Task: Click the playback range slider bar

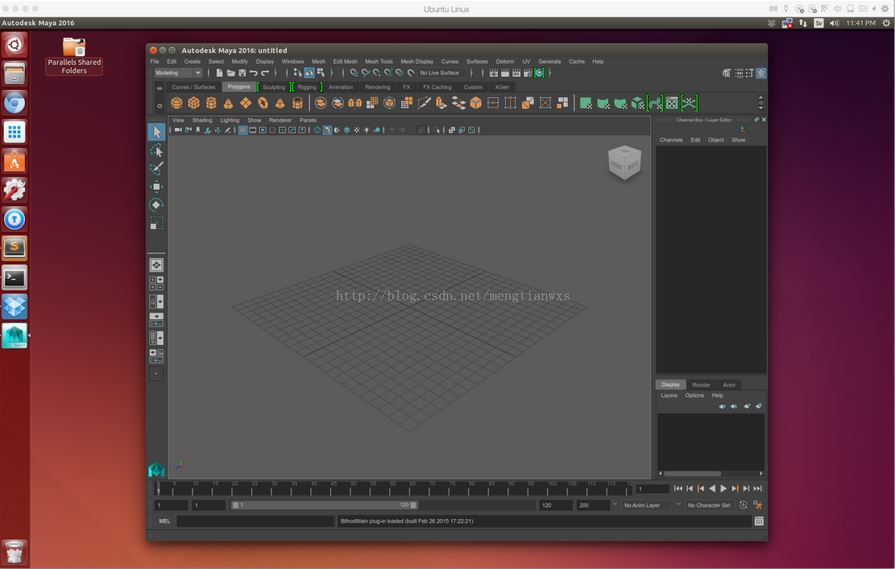Action: pyautogui.click(x=325, y=505)
